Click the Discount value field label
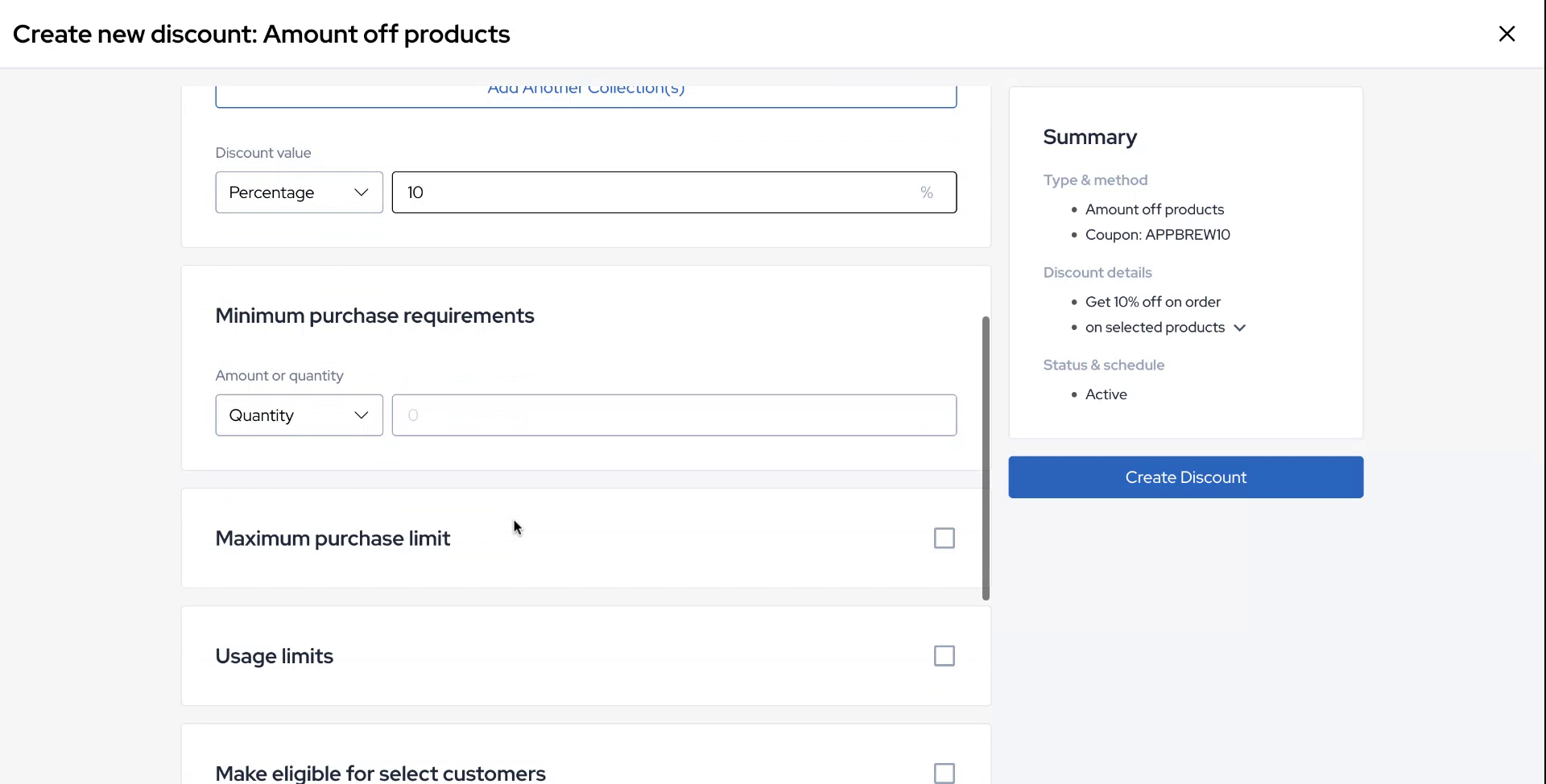 coord(262,153)
